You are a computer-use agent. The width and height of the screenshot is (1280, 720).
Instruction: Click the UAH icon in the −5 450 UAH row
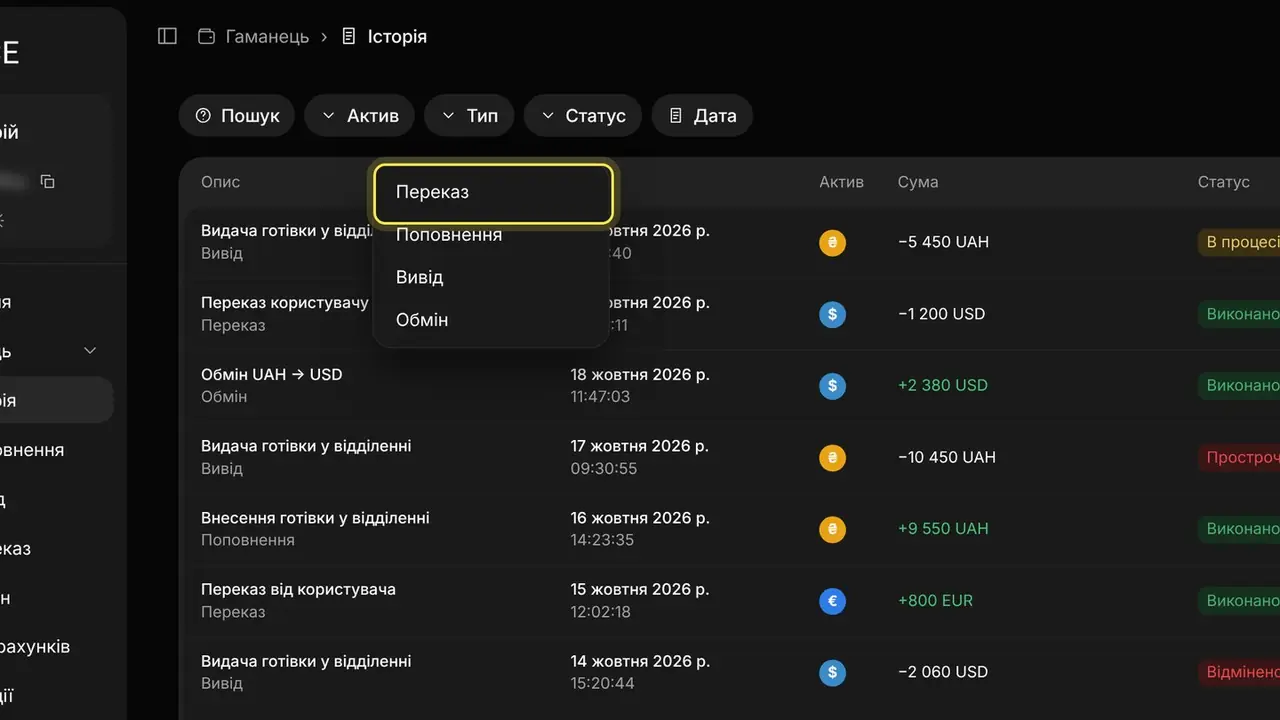(x=832, y=242)
